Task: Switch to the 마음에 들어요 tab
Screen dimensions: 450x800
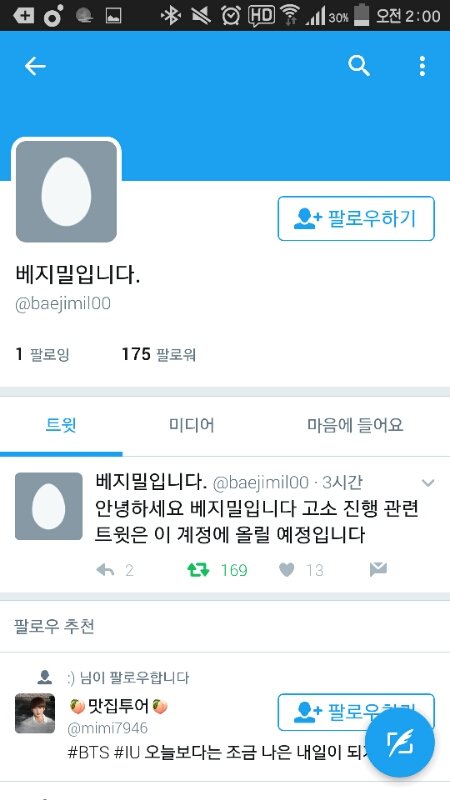Action: click(355, 425)
